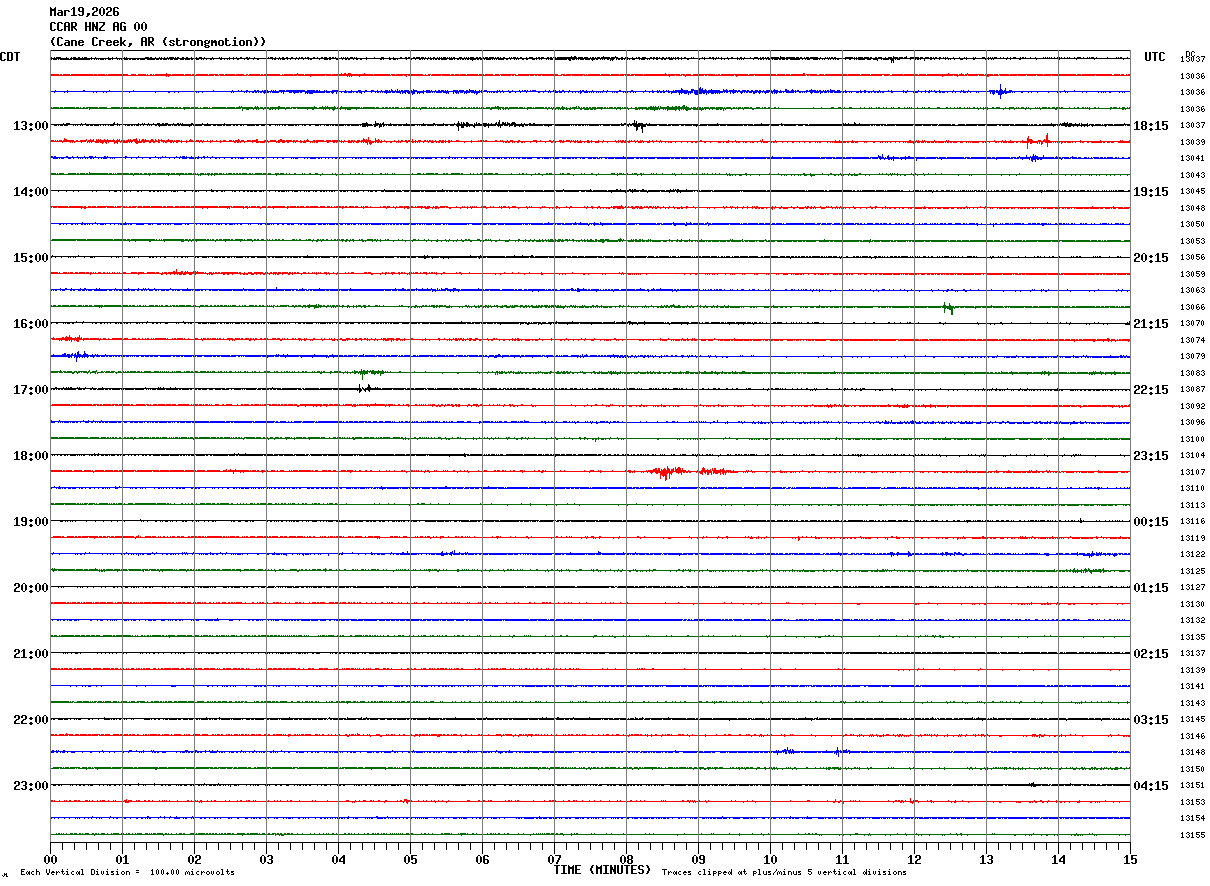The image size is (1210, 886).
Task: Select the 13:00 CDT time label
Action: click(30, 126)
